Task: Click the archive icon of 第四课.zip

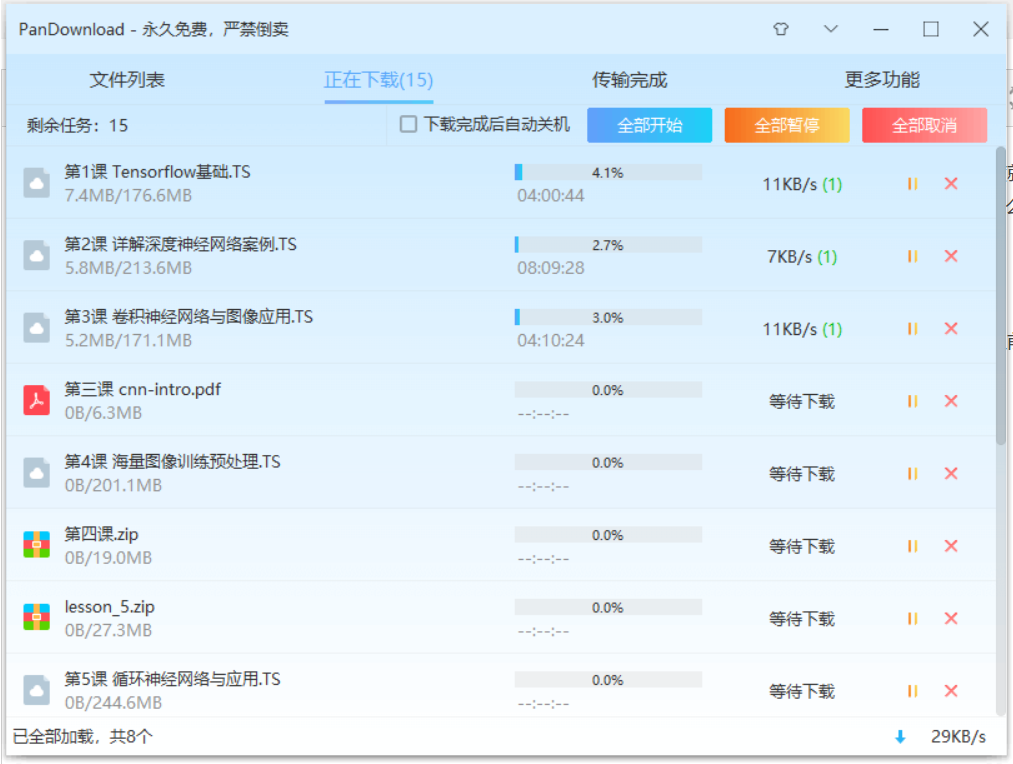Action: point(37,544)
